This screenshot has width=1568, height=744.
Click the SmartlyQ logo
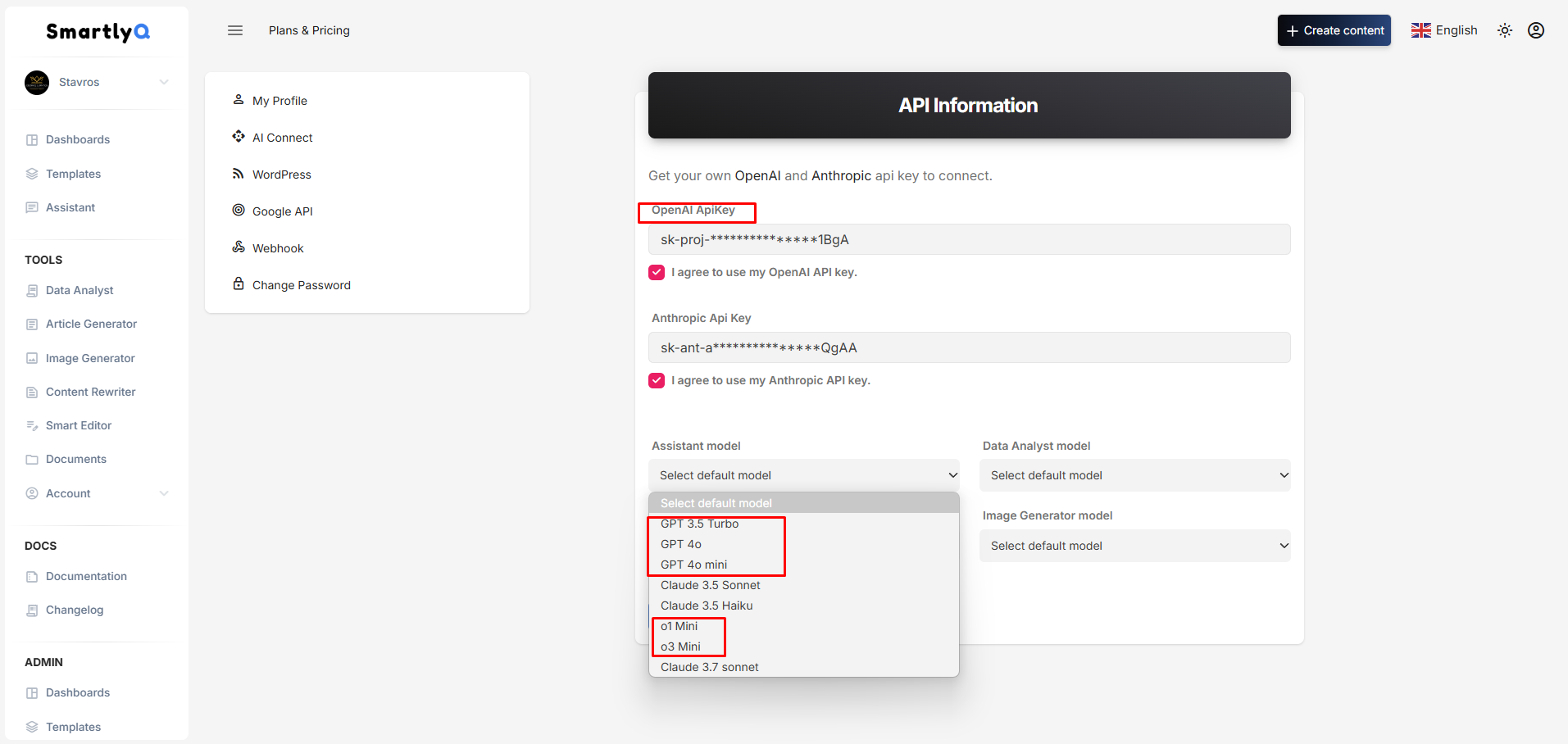pyautogui.click(x=98, y=32)
